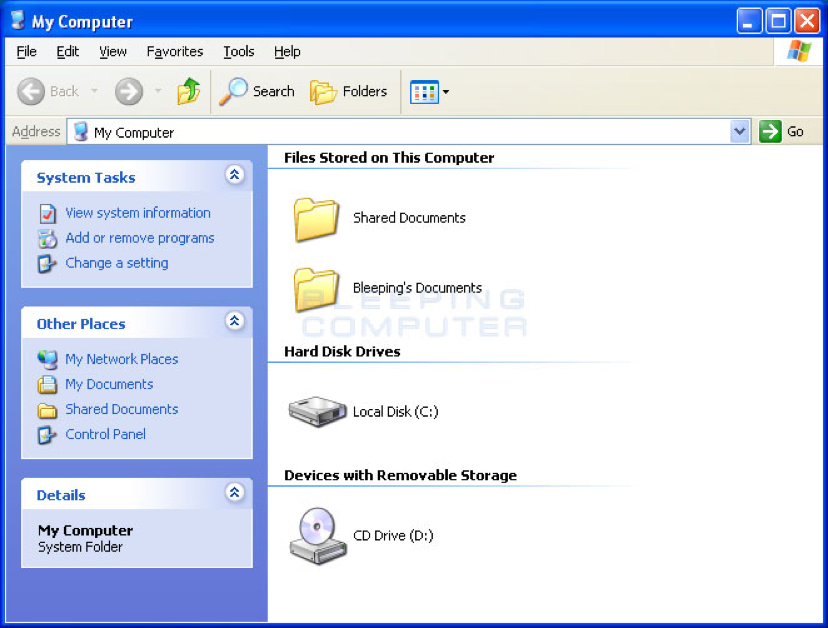Open Forward history dropdown arrow
This screenshot has height=628, width=828.
tap(158, 91)
